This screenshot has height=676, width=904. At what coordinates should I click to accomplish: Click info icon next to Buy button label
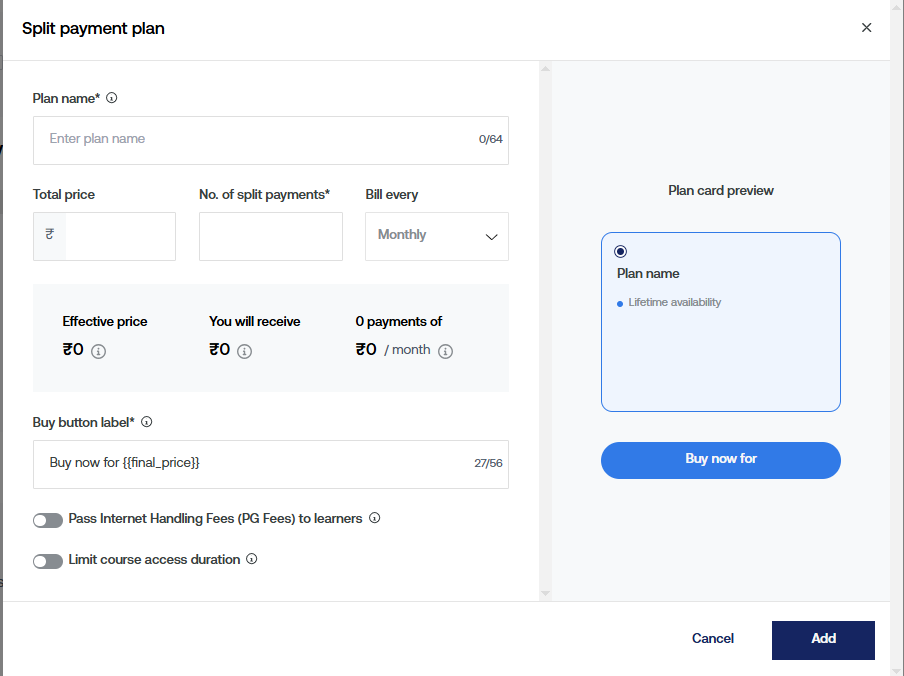click(147, 422)
